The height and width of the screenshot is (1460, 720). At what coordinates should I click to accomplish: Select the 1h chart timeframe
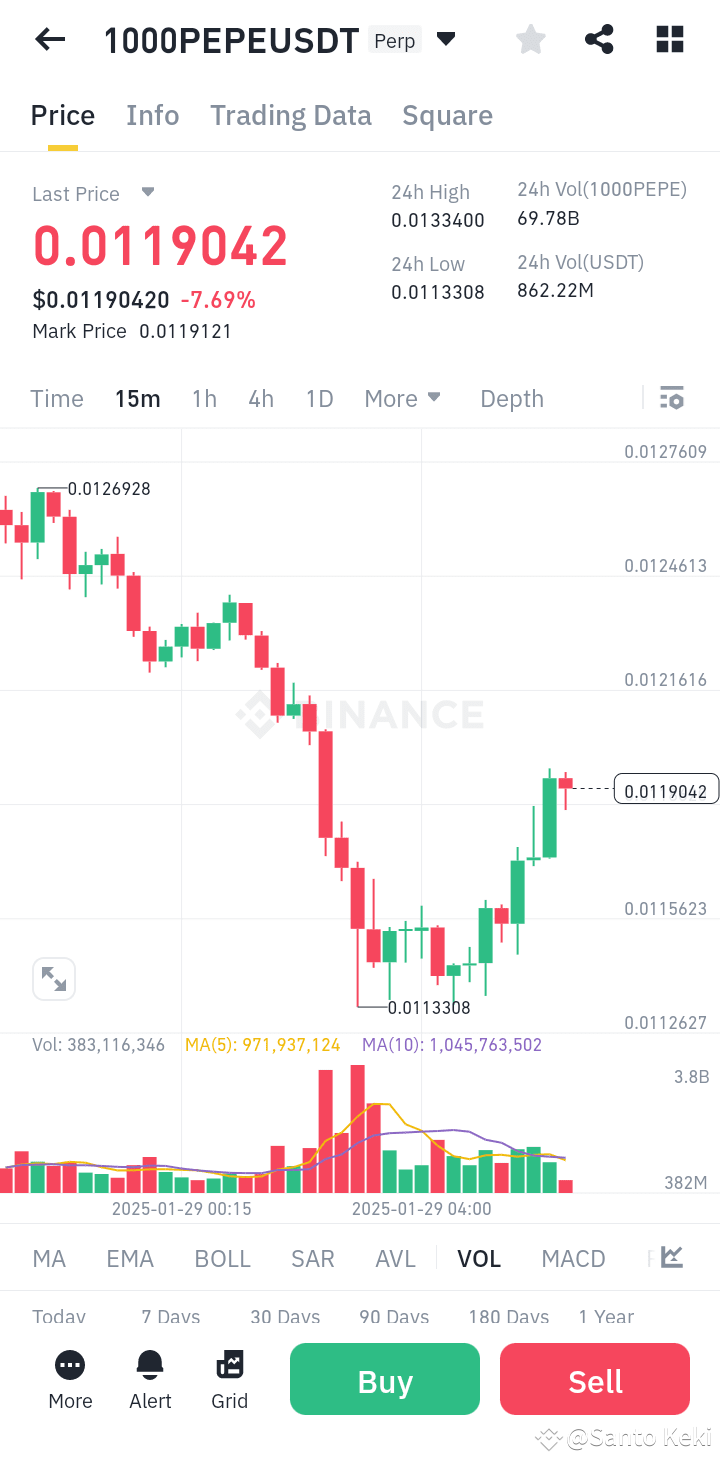pos(204,398)
